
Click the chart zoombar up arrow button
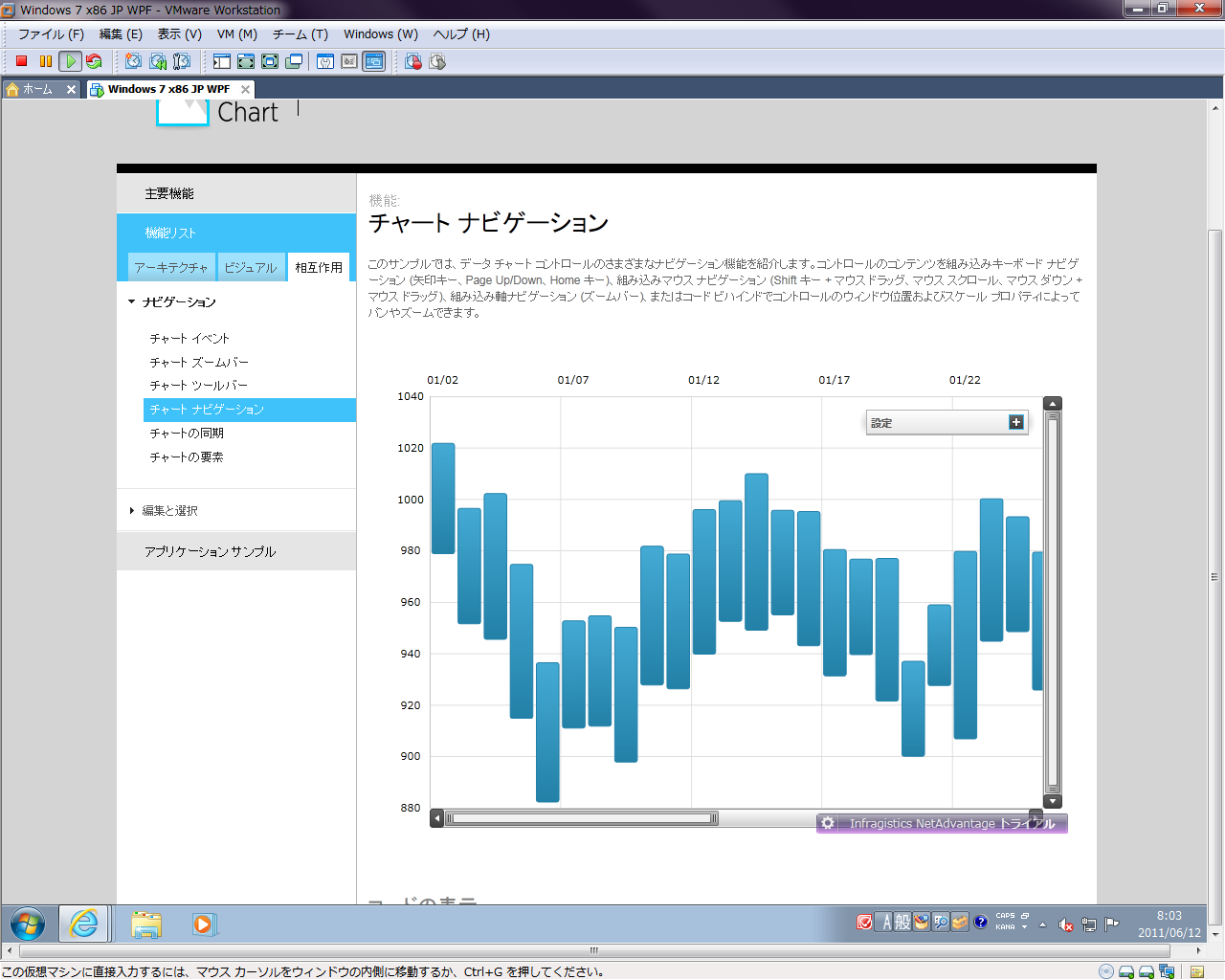[1053, 403]
